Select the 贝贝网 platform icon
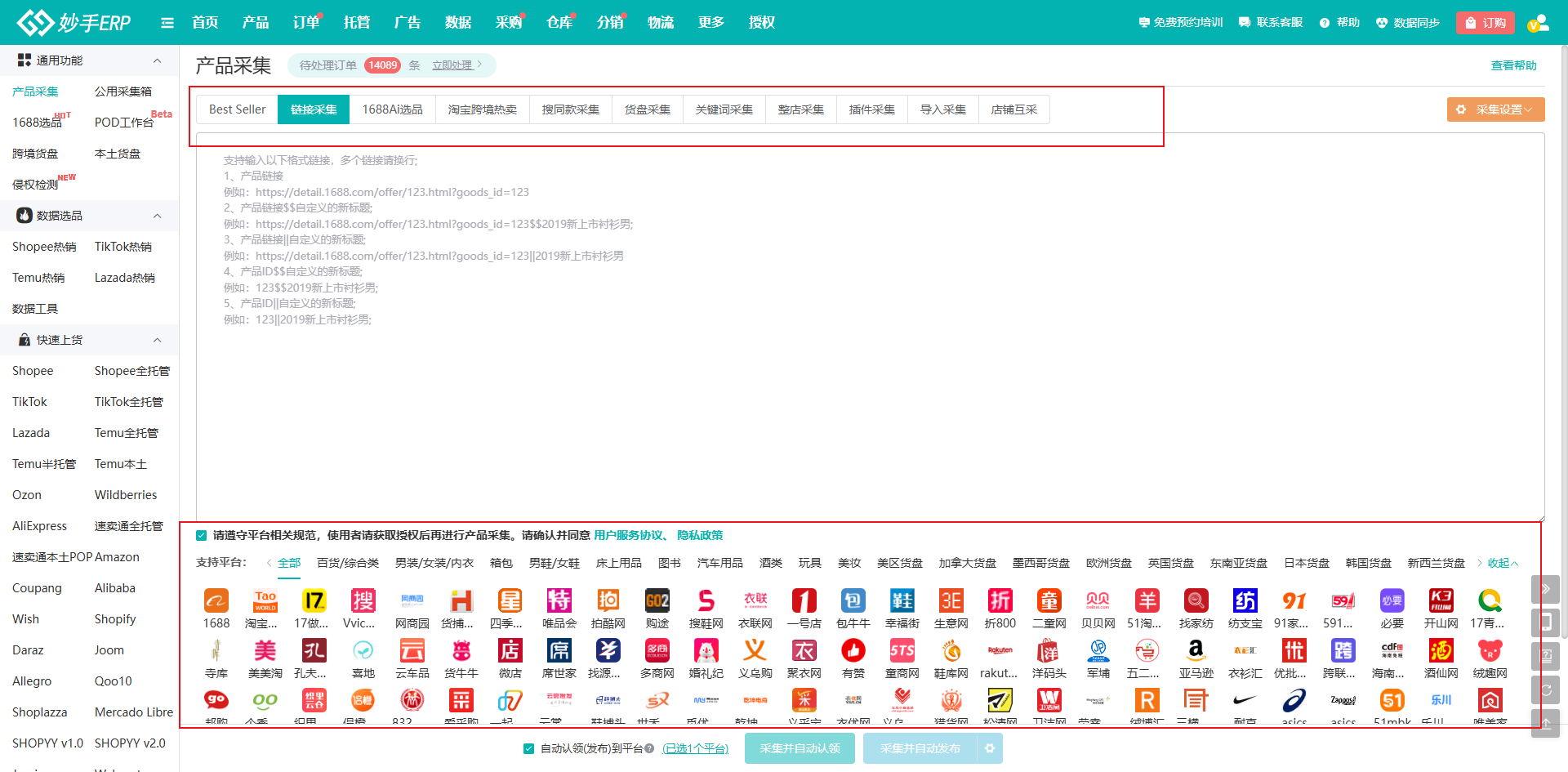 1098,601
